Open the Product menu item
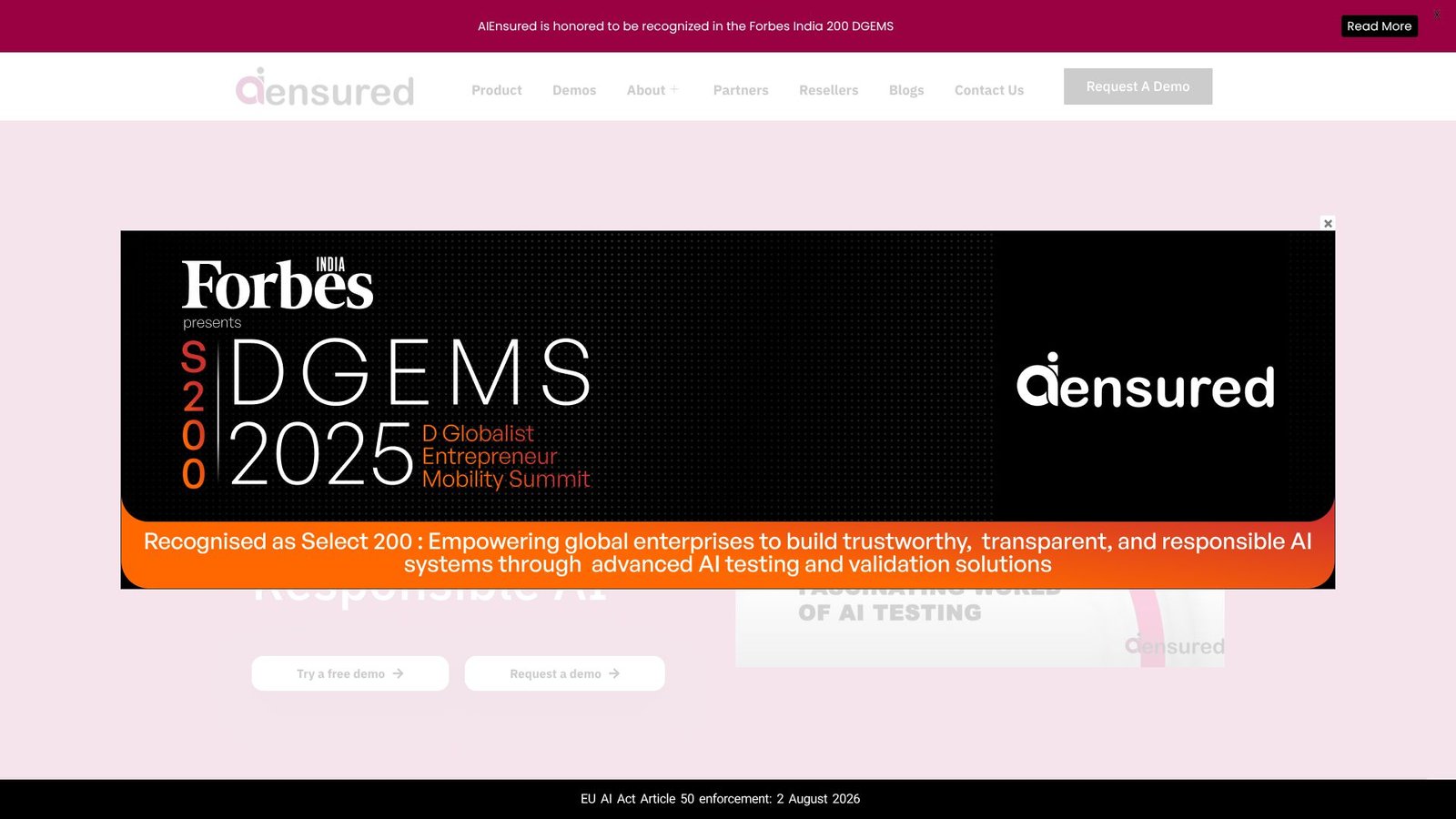The height and width of the screenshot is (819, 1456). [x=496, y=90]
